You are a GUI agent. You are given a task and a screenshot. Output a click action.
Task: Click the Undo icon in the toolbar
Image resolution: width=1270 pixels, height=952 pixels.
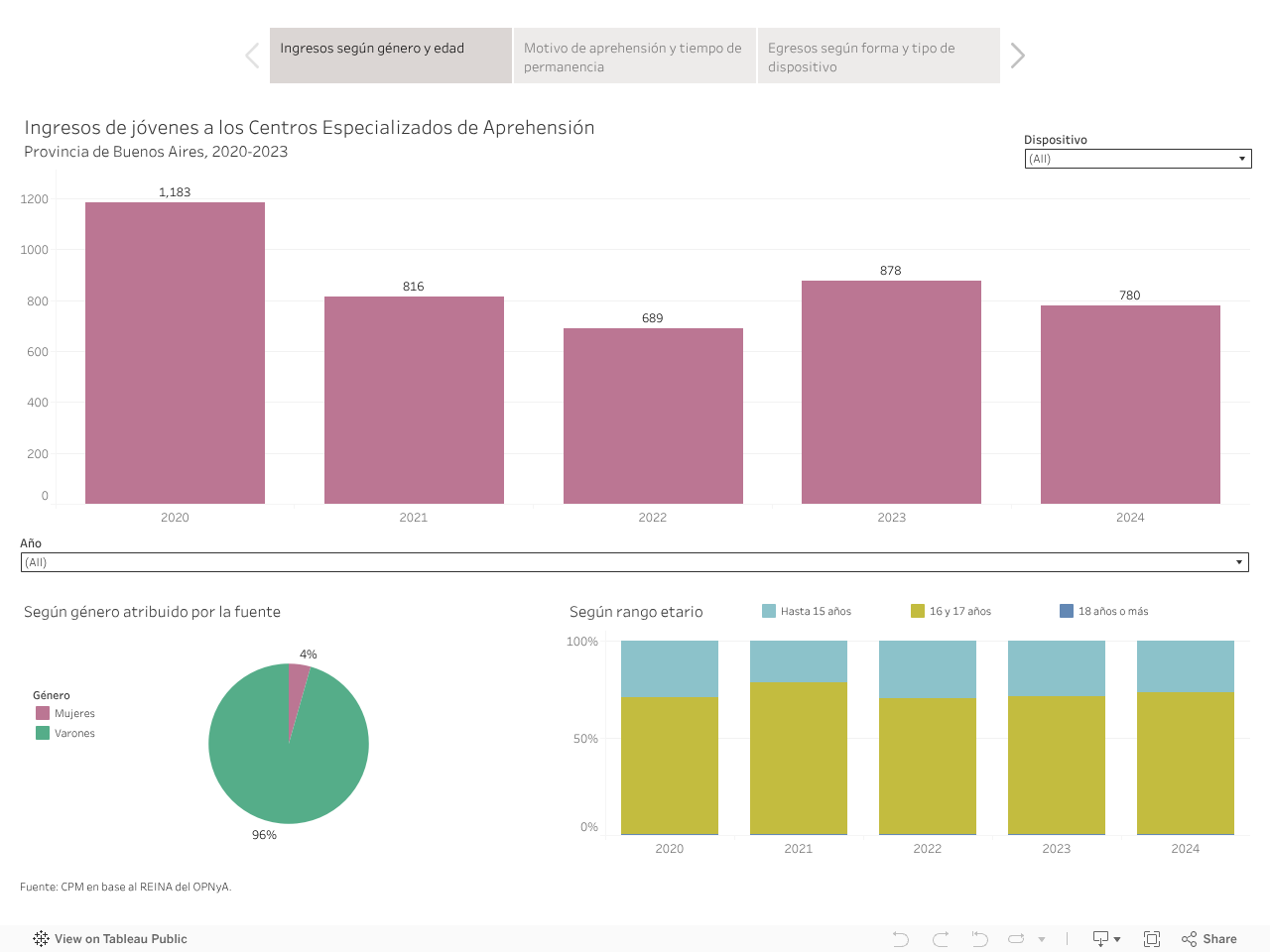coord(900,939)
